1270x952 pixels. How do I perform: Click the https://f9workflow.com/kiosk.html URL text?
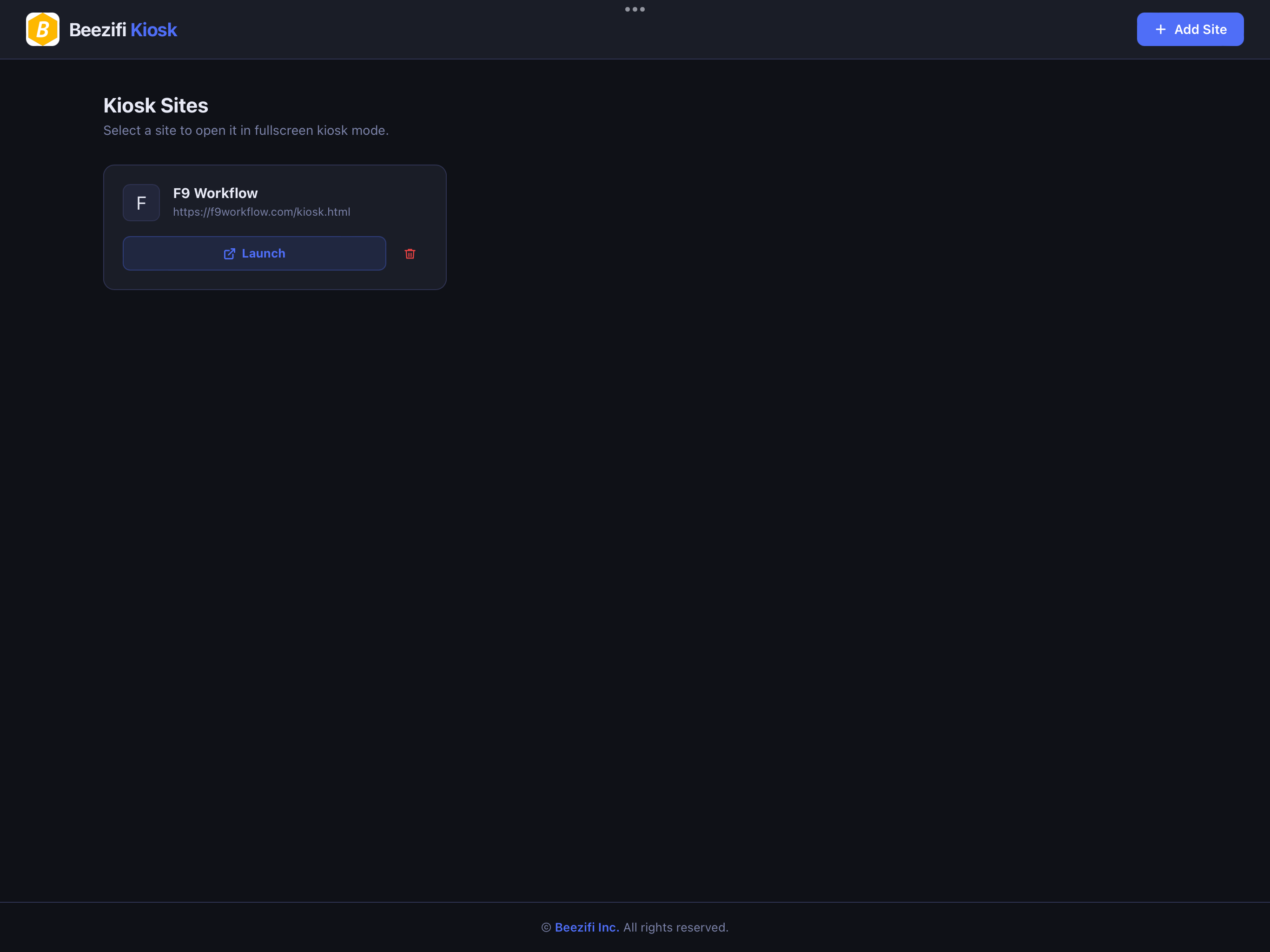pyautogui.click(x=262, y=212)
